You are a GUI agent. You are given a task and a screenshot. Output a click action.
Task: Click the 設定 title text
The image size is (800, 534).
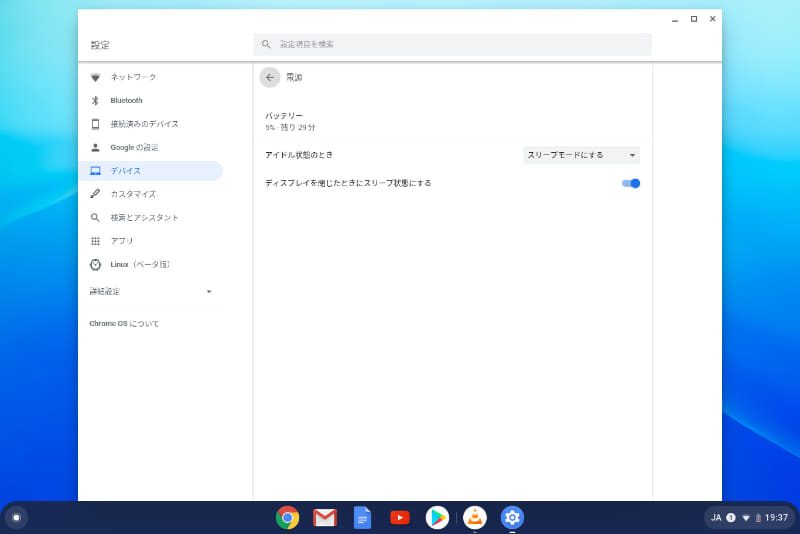point(100,45)
